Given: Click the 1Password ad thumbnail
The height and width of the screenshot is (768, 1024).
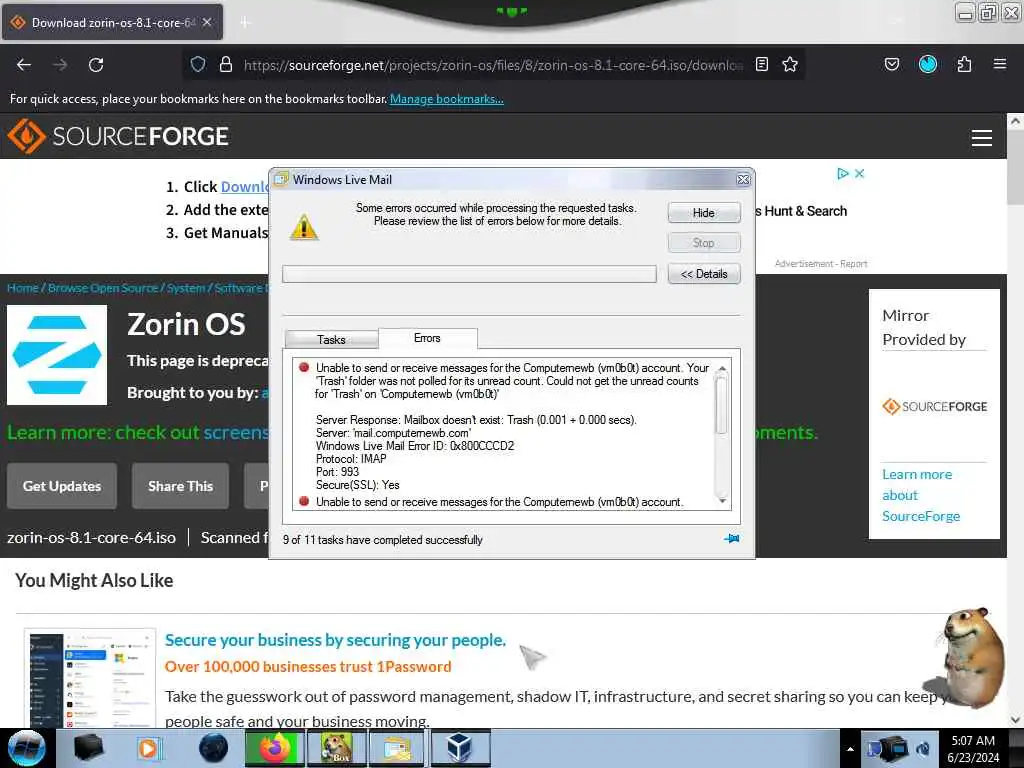Looking at the screenshot, I should click(90, 679).
